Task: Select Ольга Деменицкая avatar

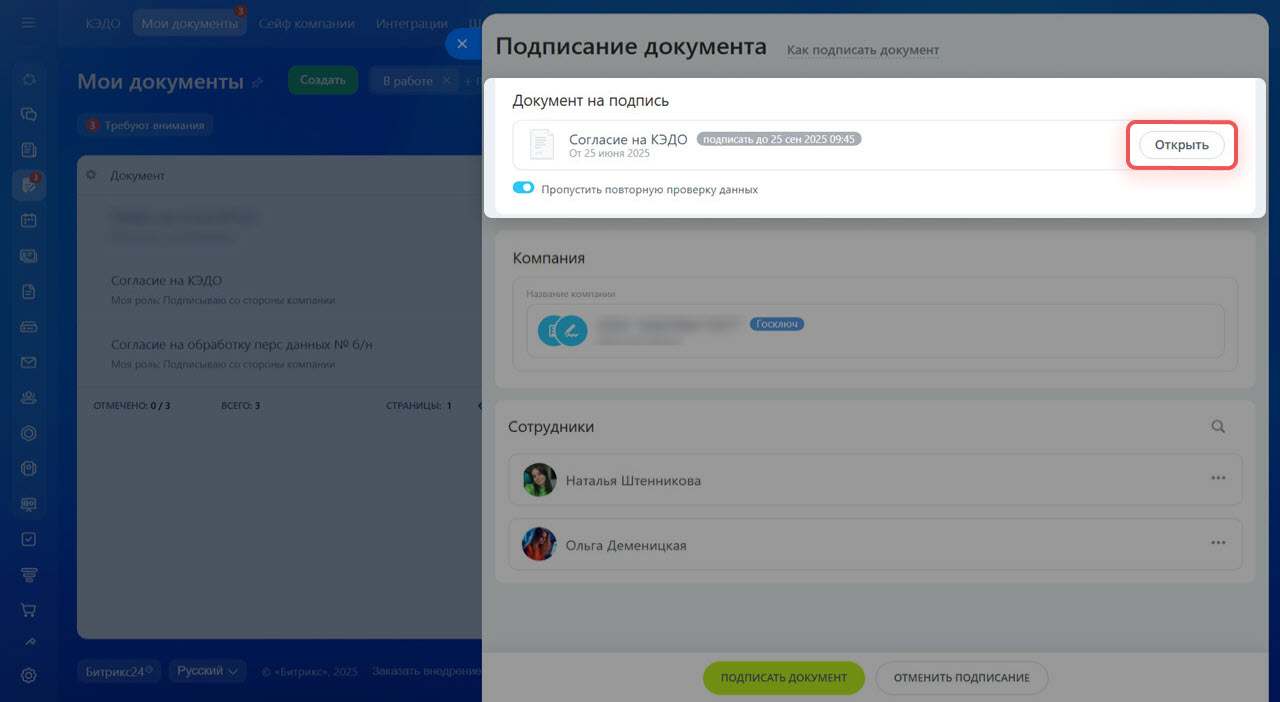Action: pyautogui.click(x=540, y=545)
